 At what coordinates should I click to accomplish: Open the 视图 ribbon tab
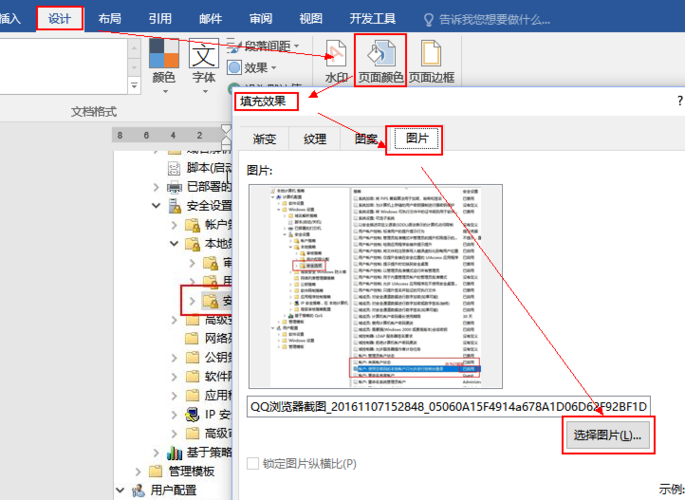(x=311, y=19)
